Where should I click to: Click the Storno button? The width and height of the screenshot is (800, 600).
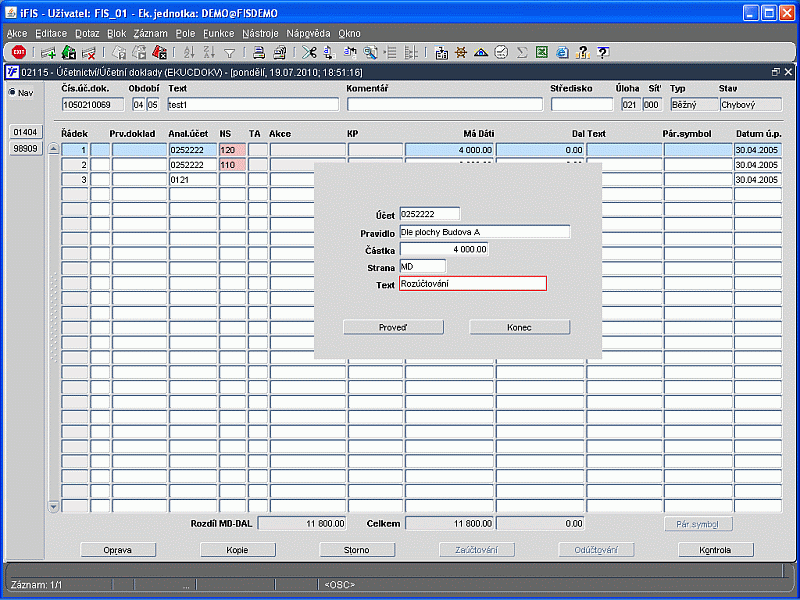357,550
